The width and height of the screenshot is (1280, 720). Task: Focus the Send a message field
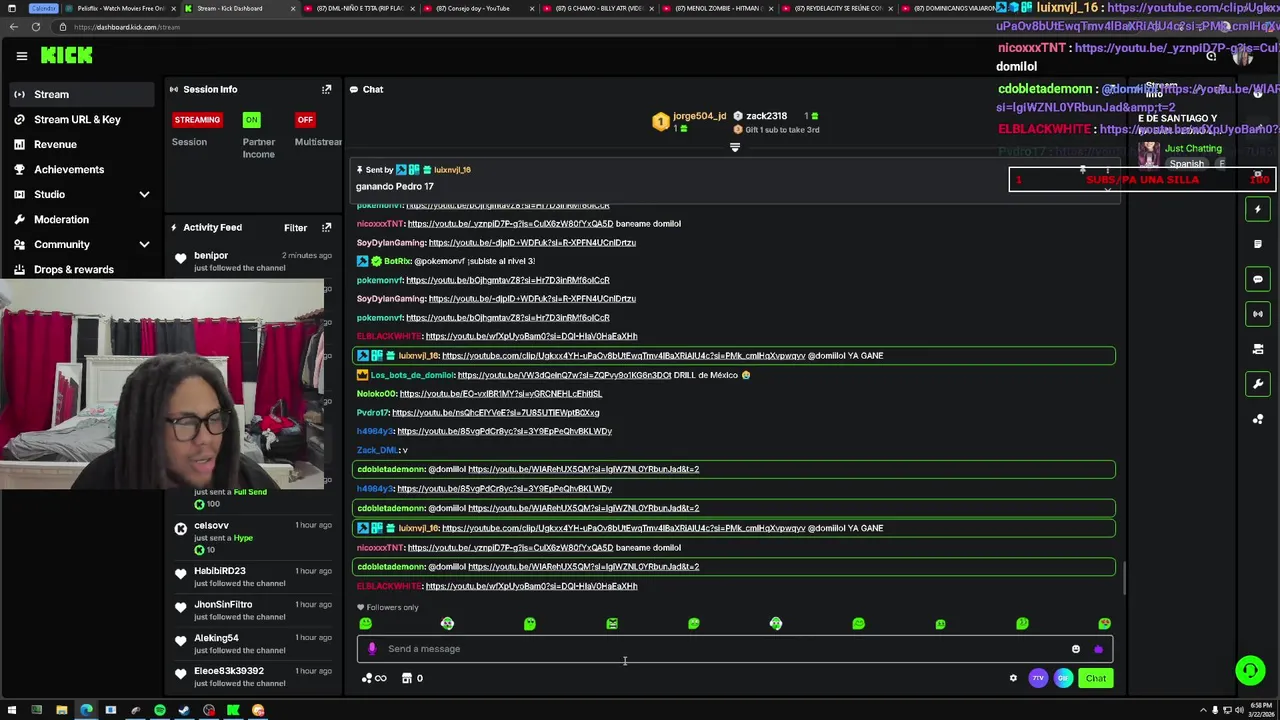click(x=734, y=649)
